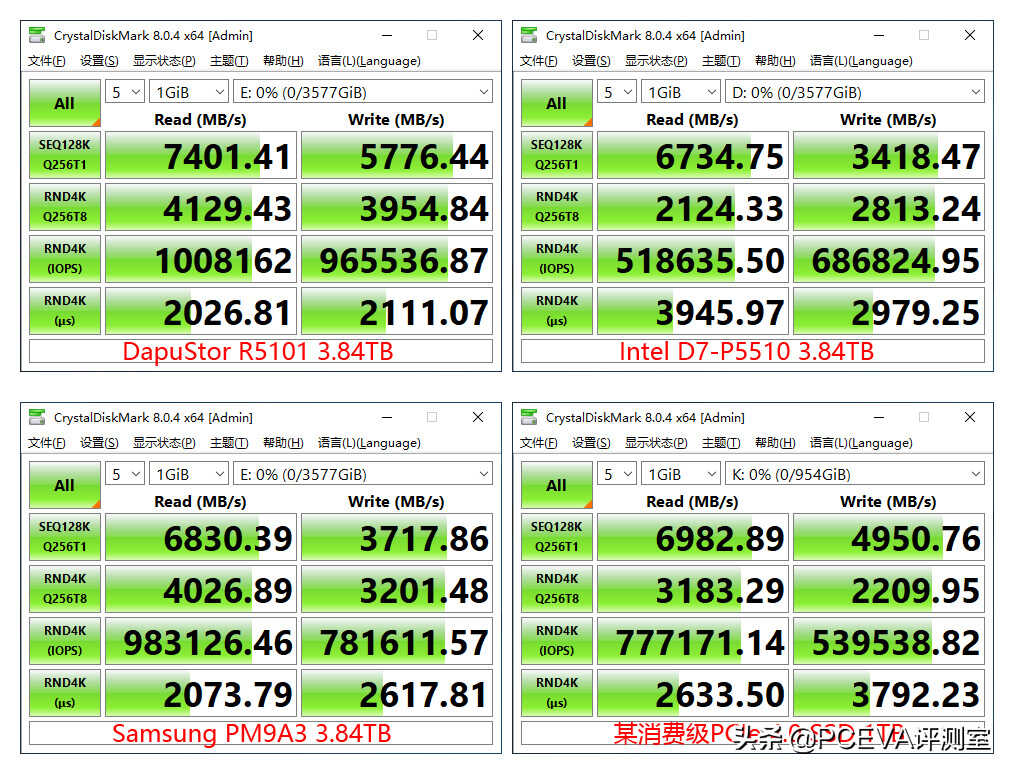This screenshot has width=1014, height=774.
Task: Click the 4950.76 sequential write result
Action: 889,537
